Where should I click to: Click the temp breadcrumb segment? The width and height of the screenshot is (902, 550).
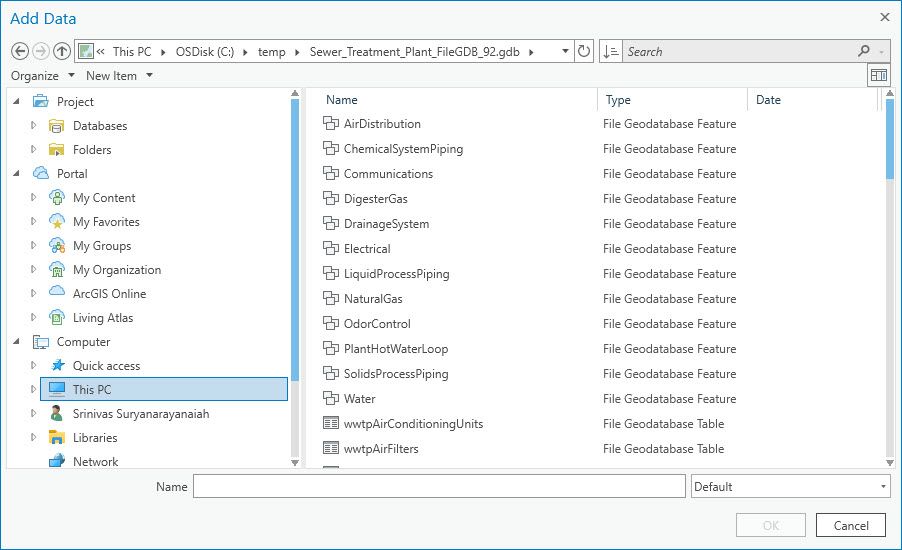point(272,52)
